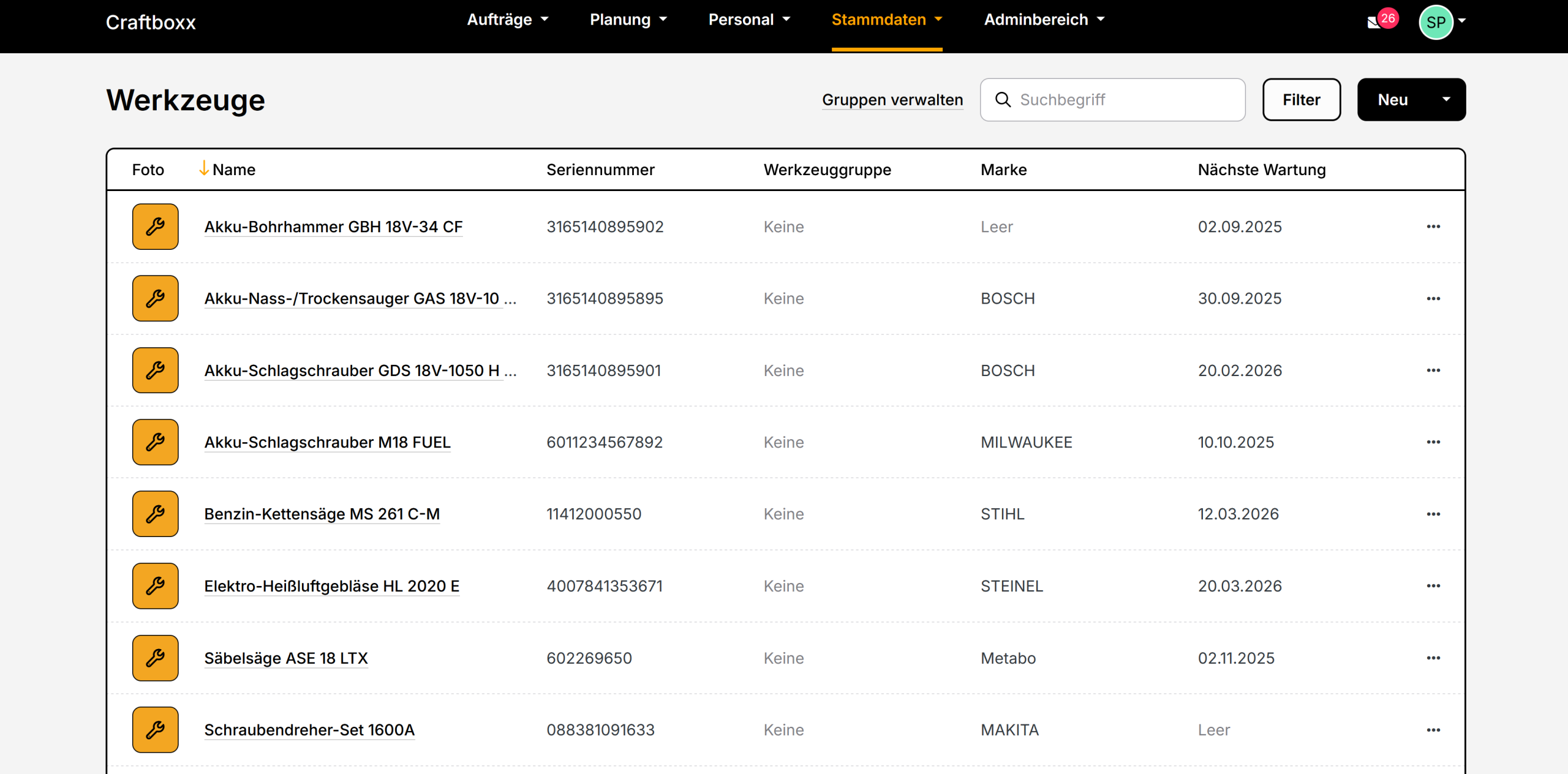Image resolution: width=1568 pixels, height=774 pixels.
Task: Expand the Aufträge navigation dropdown
Action: click(507, 20)
